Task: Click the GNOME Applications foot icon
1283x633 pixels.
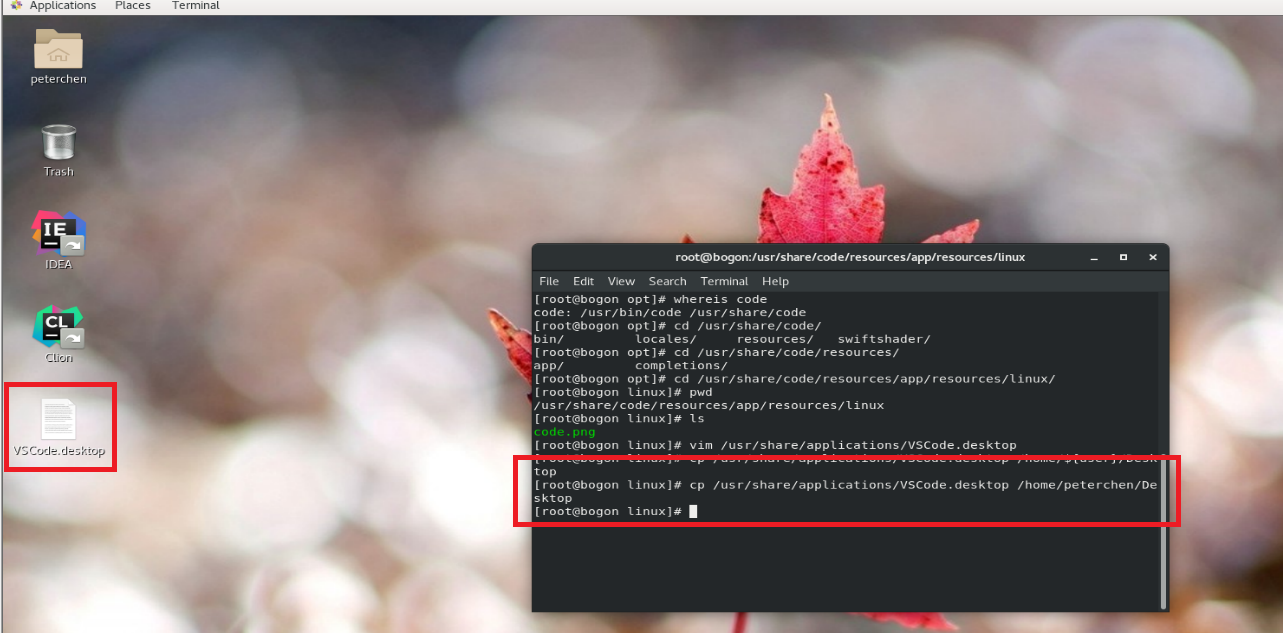Action: click(x=16, y=6)
